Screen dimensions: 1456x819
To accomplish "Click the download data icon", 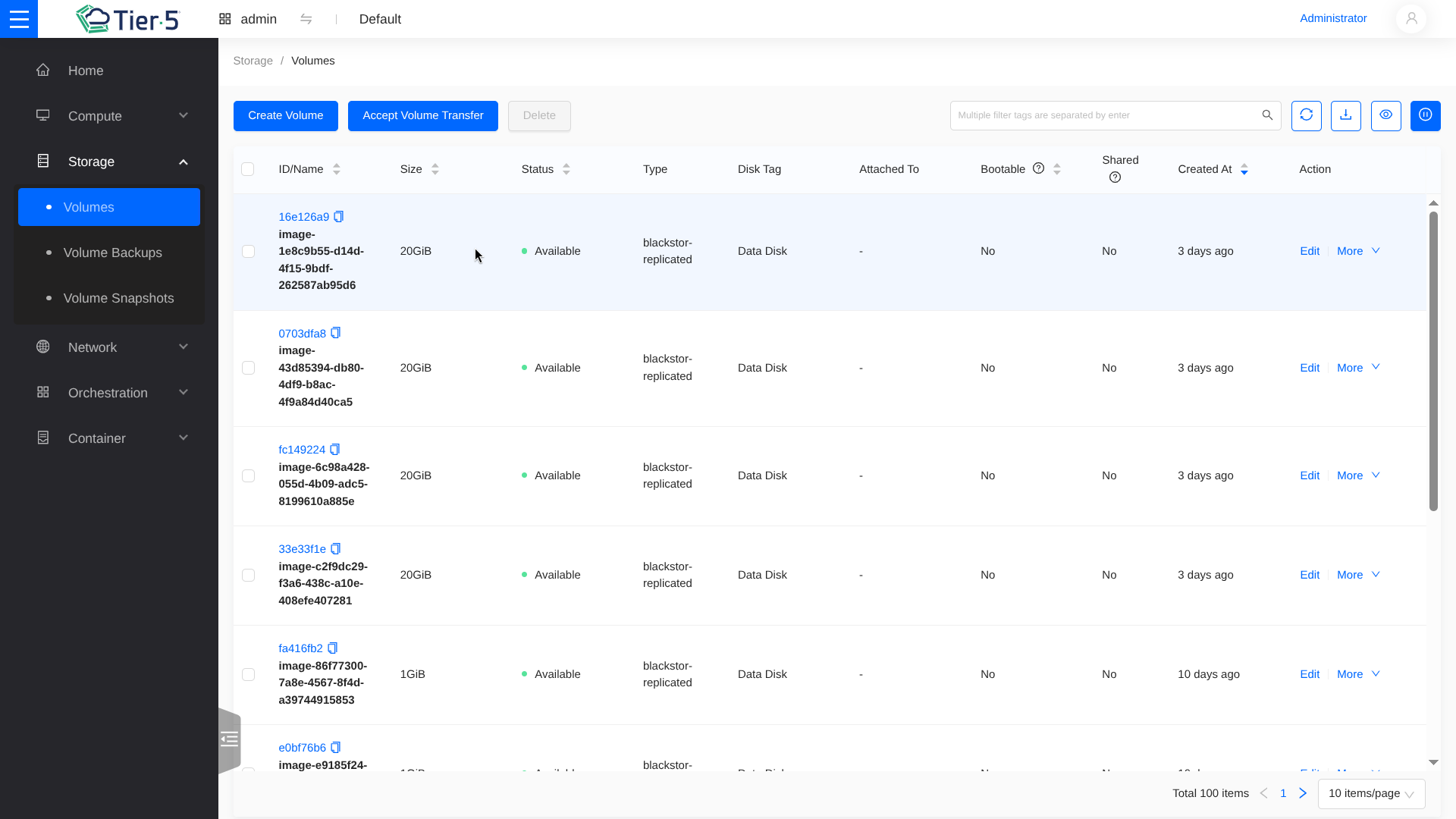I will [x=1345, y=115].
